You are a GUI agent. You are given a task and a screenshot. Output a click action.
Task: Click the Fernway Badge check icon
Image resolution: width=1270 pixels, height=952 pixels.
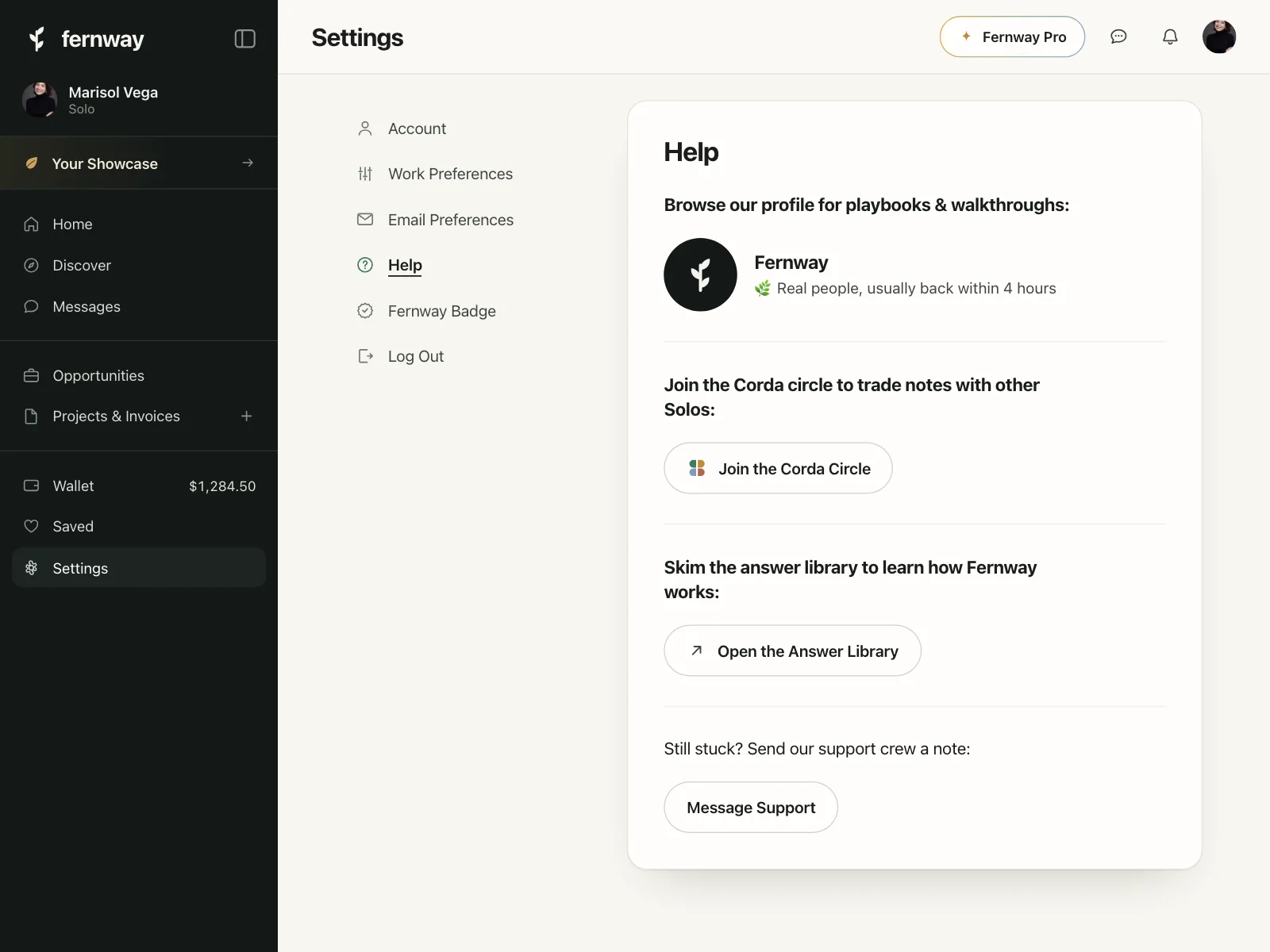click(365, 311)
